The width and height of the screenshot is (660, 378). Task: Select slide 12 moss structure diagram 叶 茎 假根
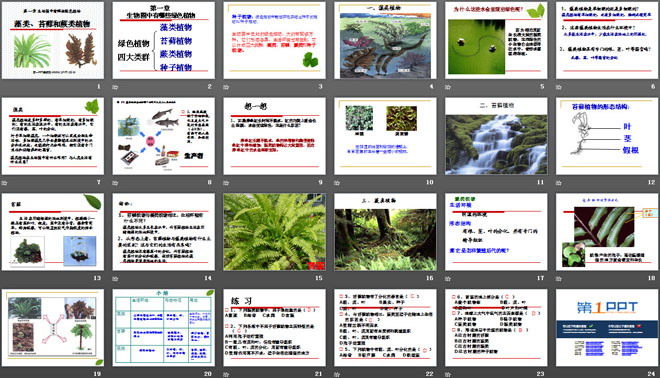coord(607,136)
